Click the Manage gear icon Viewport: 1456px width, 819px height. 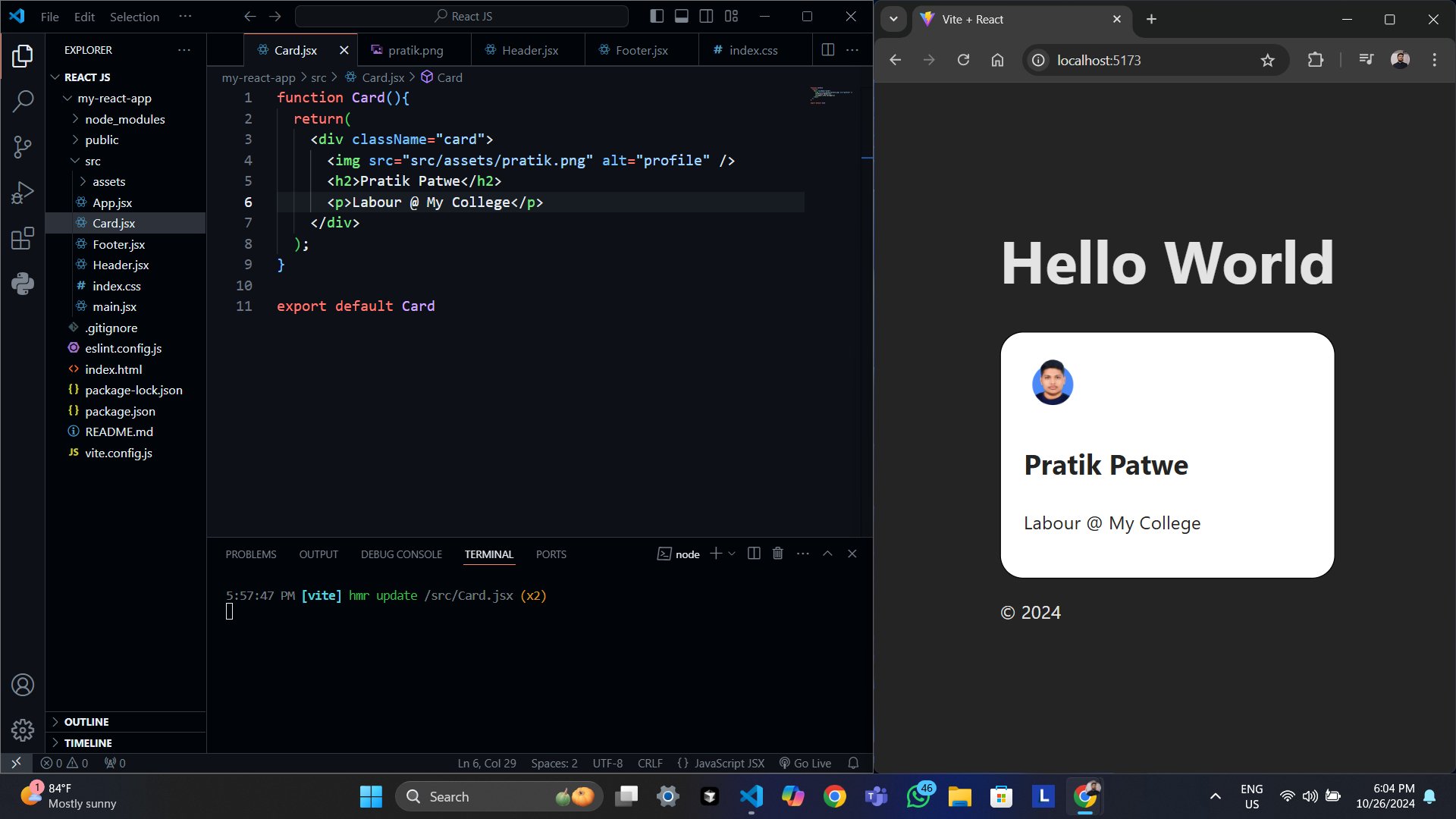coord(23,730)
